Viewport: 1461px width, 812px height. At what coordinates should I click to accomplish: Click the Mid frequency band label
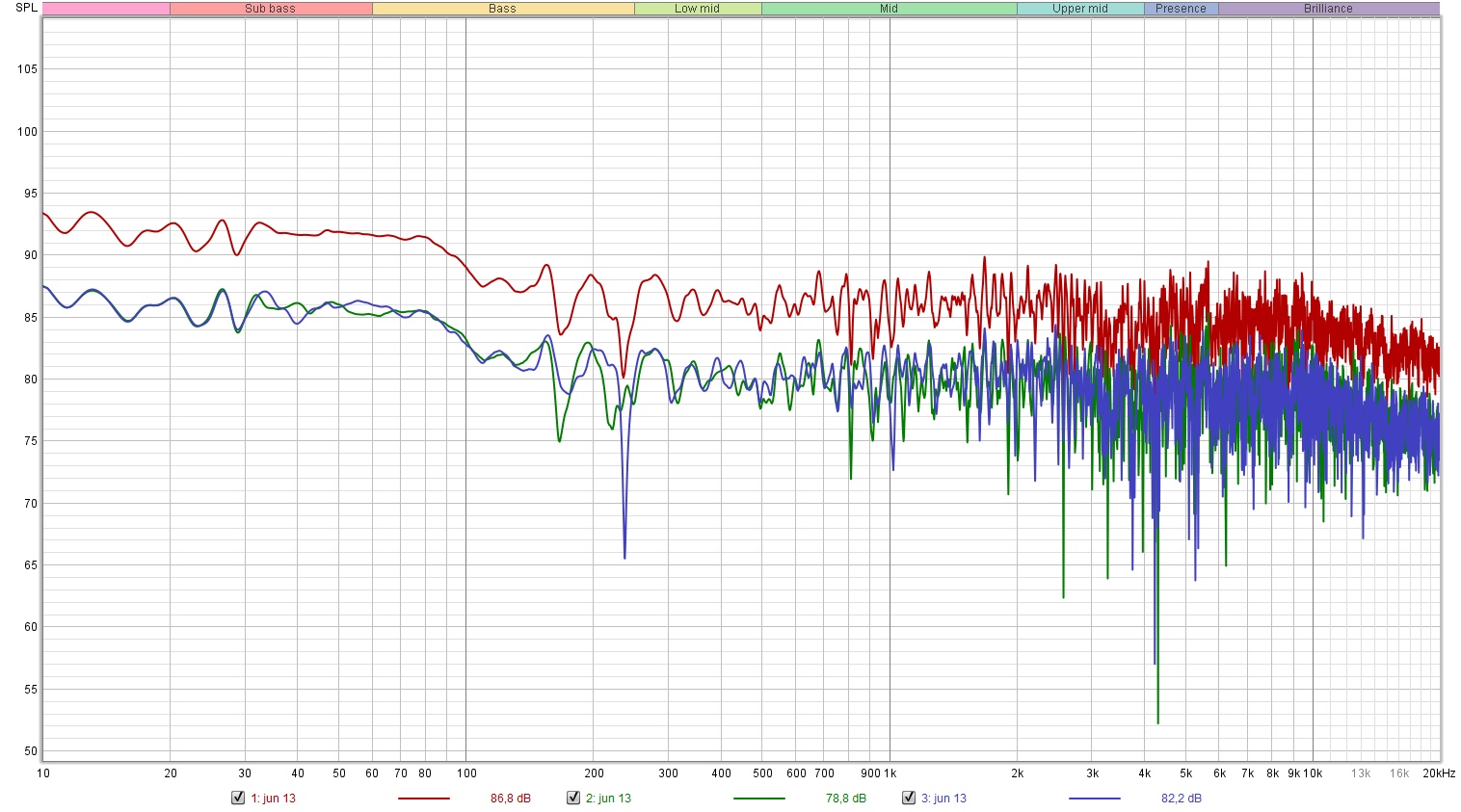point(889,9)
